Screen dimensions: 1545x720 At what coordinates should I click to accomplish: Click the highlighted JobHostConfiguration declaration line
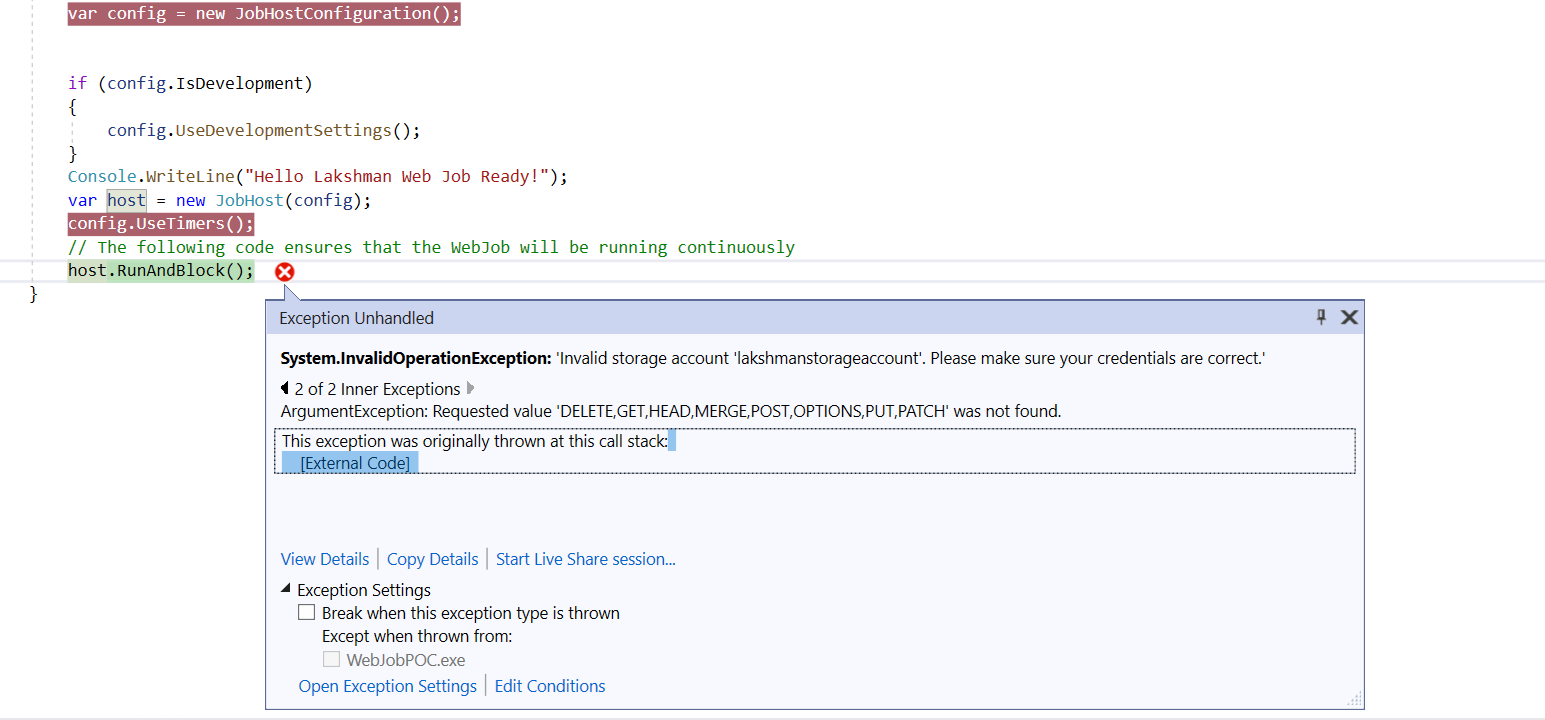click(x=262, y=13)
